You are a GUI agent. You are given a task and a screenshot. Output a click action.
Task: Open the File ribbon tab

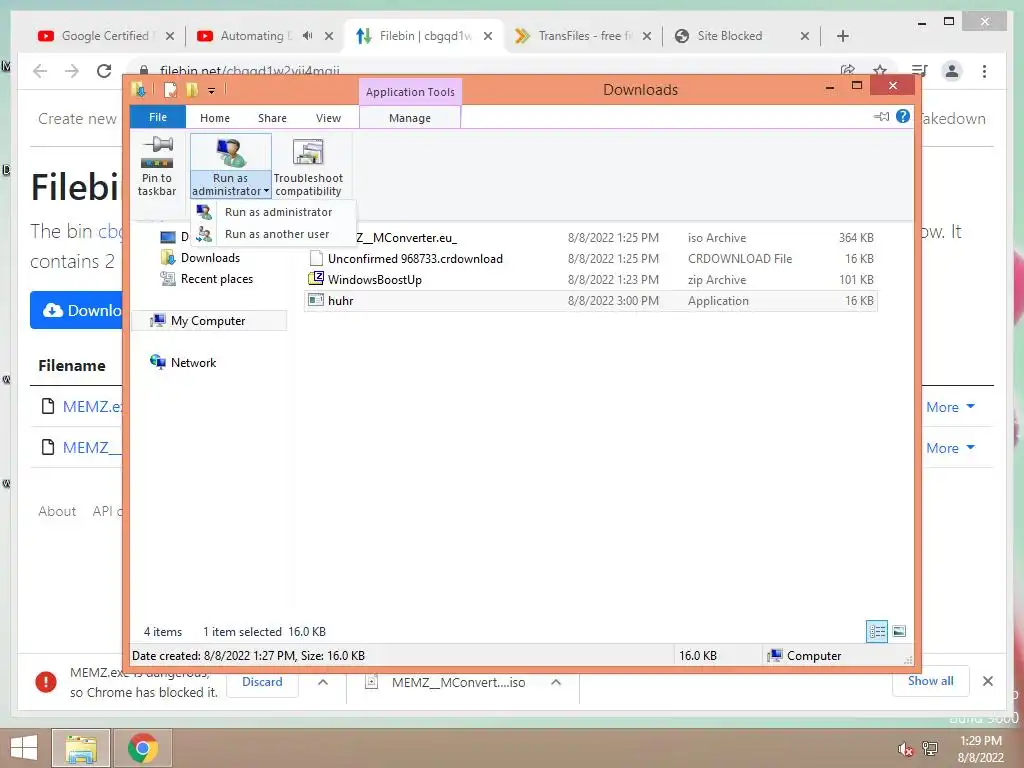[158, 117]
